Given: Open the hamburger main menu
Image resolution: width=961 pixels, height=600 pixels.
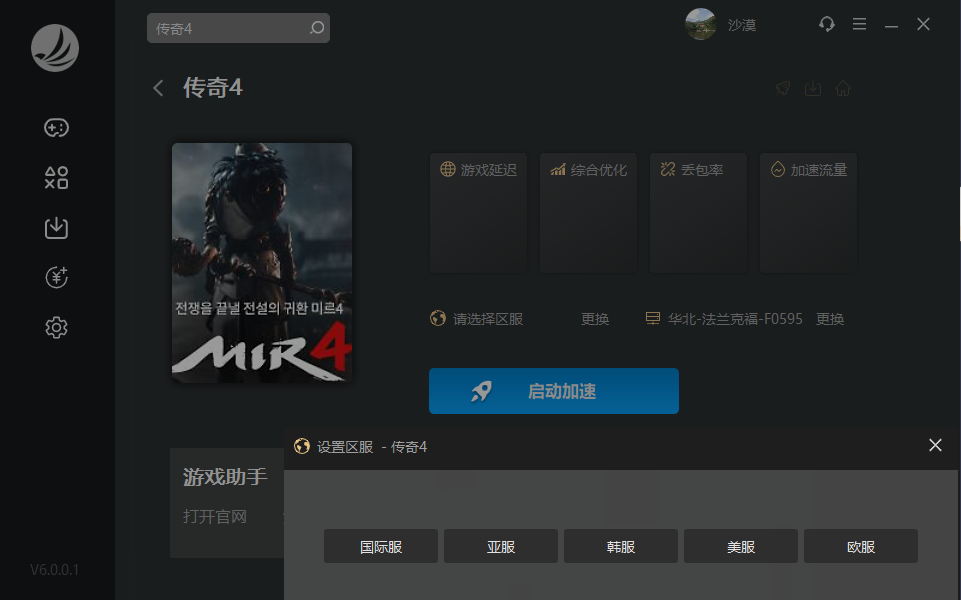Looking at the screenshot, I should 859,25.
